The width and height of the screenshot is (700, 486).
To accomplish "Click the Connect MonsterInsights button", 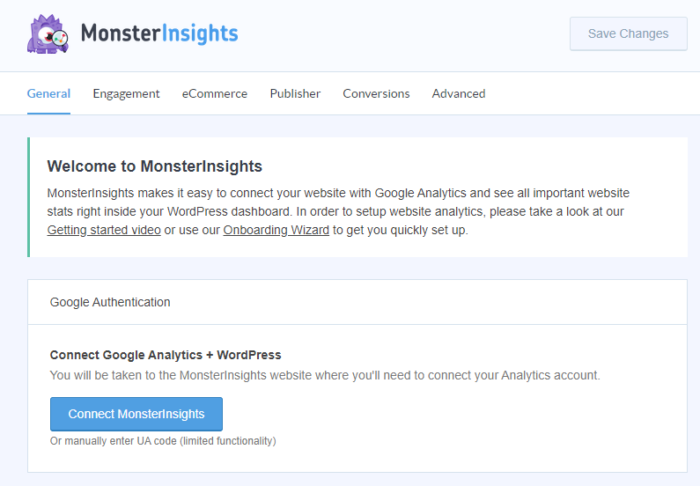I will point(136,414).
